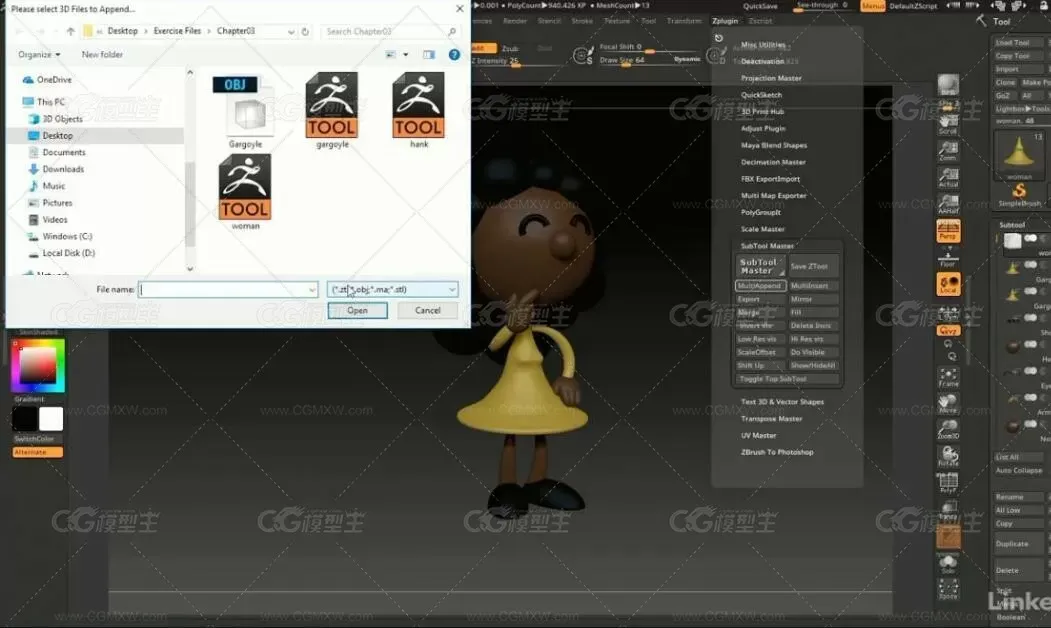
Task: Expand the Decimation Master section
Action: 773,162
